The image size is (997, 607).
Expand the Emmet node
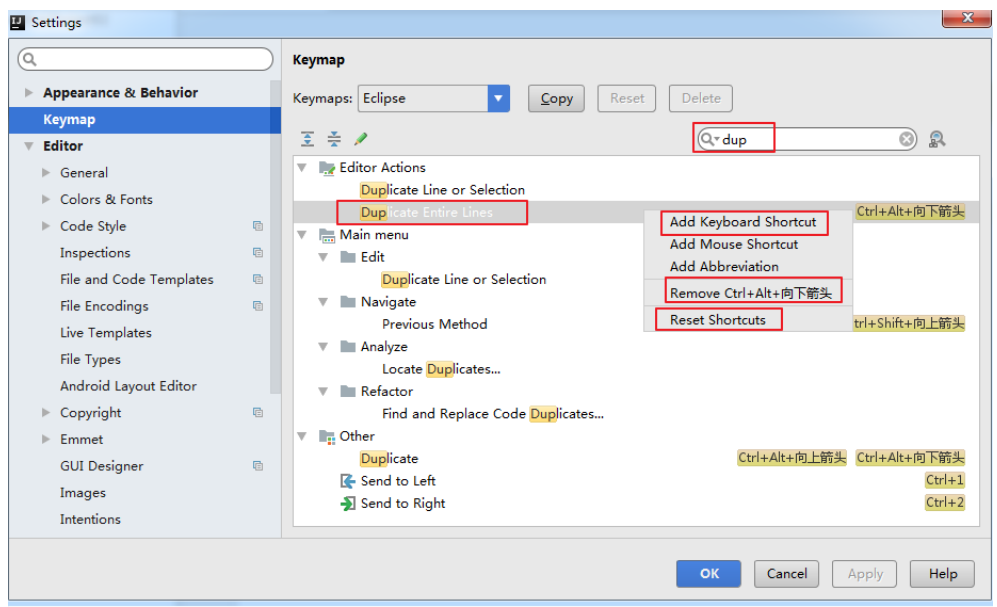point(46,439)
